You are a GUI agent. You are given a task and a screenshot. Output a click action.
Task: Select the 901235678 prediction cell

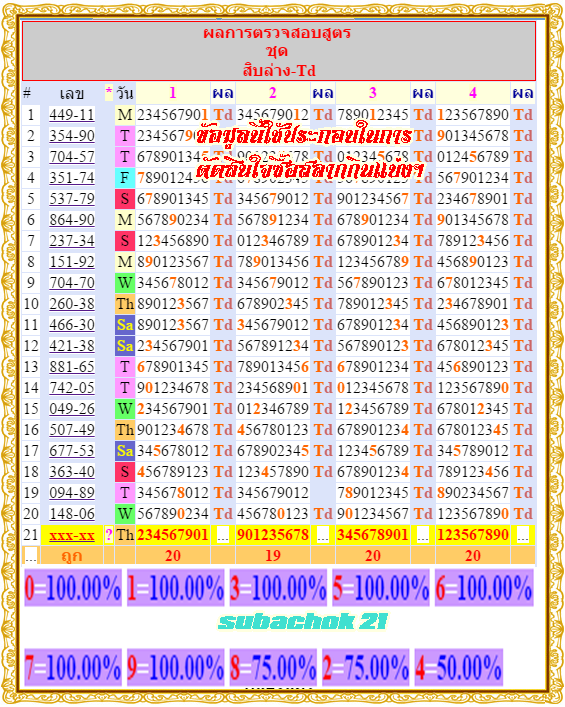[273, 535]
